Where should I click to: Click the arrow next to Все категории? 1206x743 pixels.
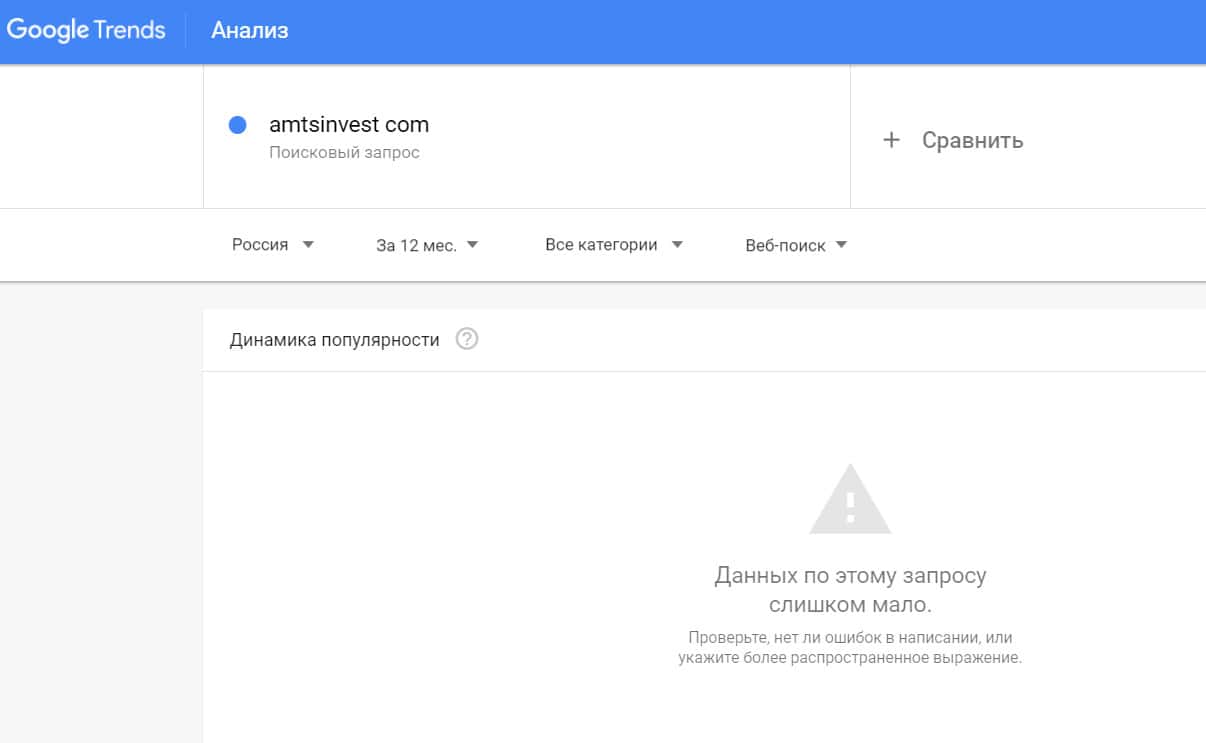(677, 245)
